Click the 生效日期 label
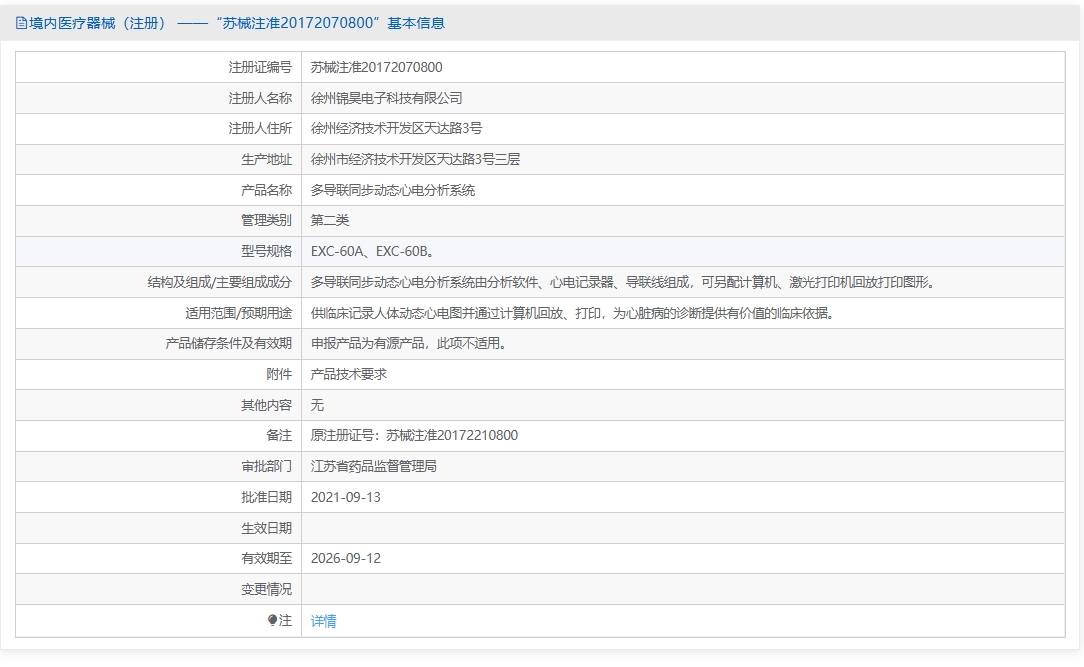Image resolution: width=1084 pixels, height=667 pixels. [x=266, y=528]
